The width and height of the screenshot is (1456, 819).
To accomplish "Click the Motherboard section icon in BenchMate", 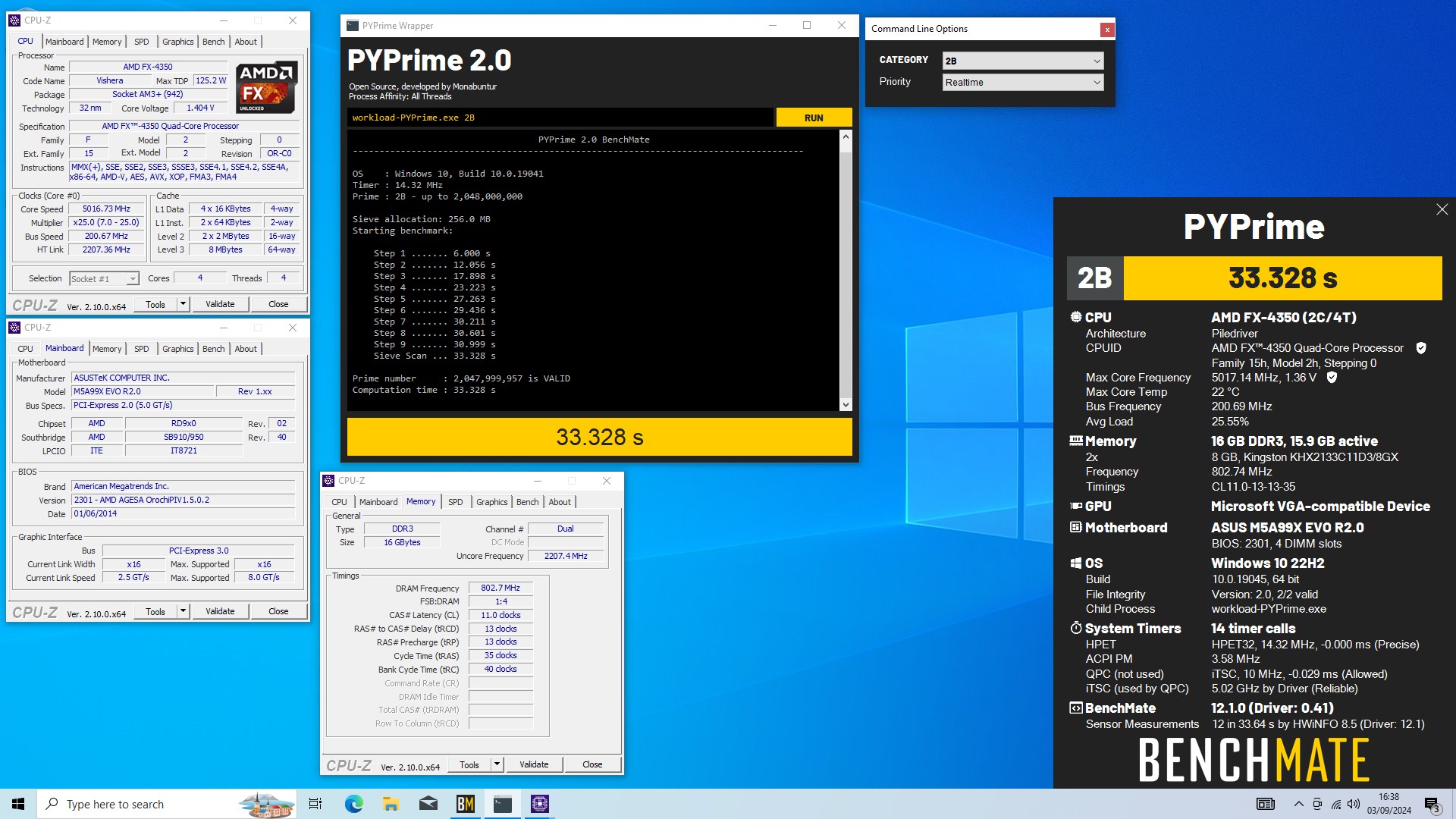I will (1075, 527).
